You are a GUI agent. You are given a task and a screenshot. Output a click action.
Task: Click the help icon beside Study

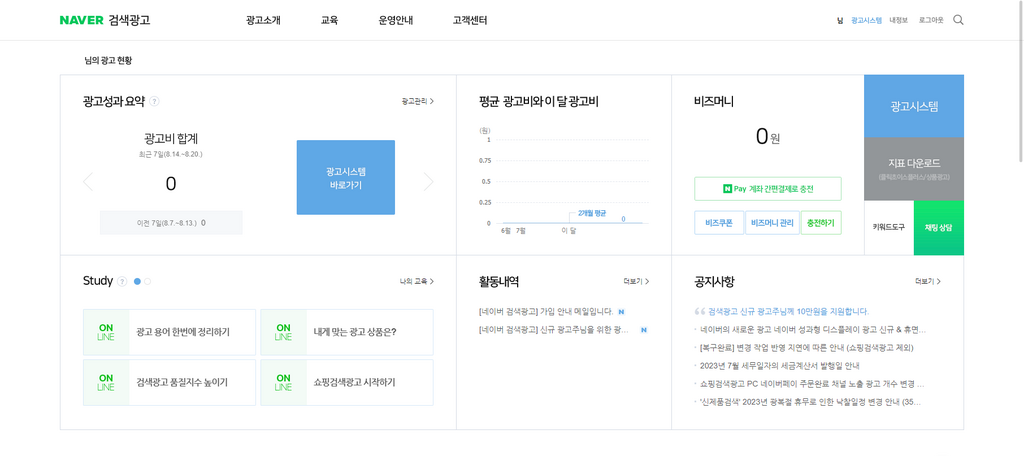tap(122, 282)
